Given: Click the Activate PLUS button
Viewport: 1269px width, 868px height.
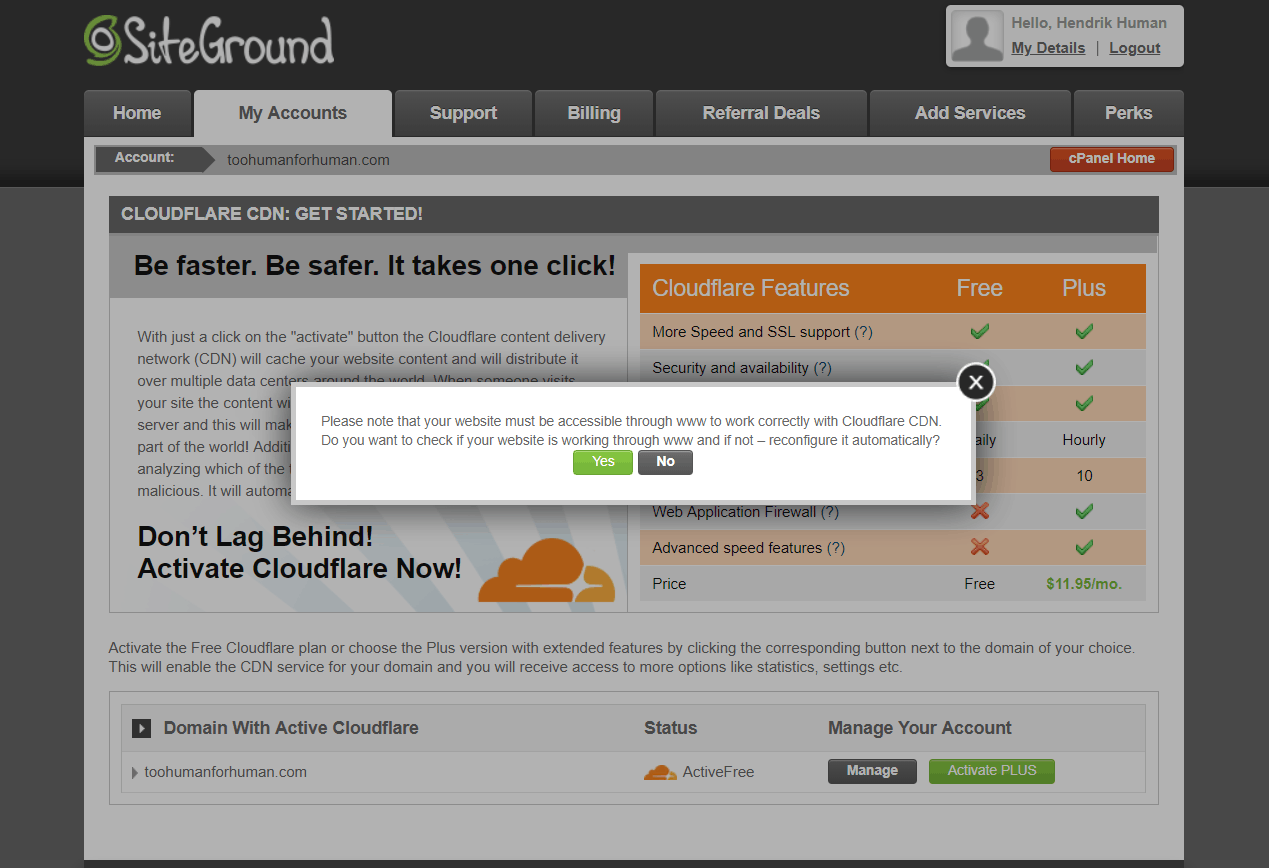Looking at the screenshot, I should point(992,771).
